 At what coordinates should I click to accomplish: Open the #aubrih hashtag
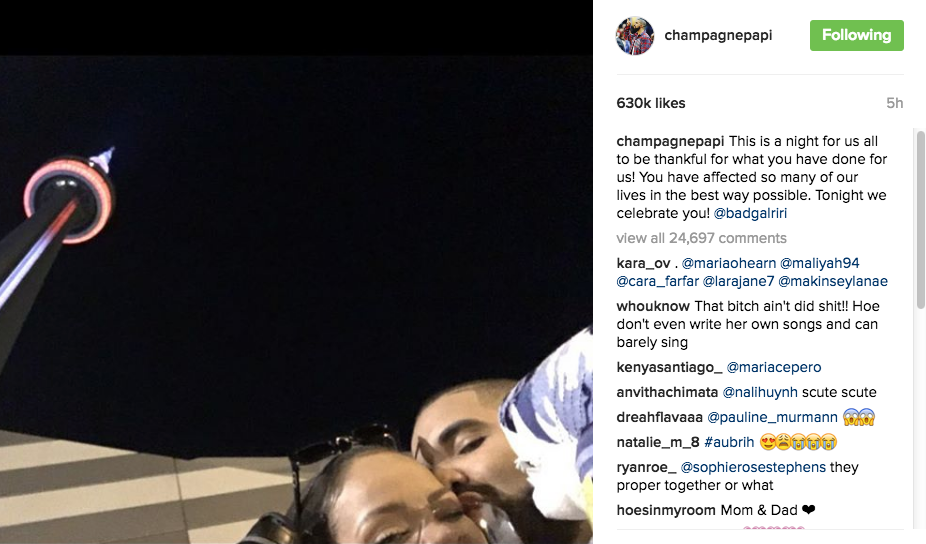point(729,442)
